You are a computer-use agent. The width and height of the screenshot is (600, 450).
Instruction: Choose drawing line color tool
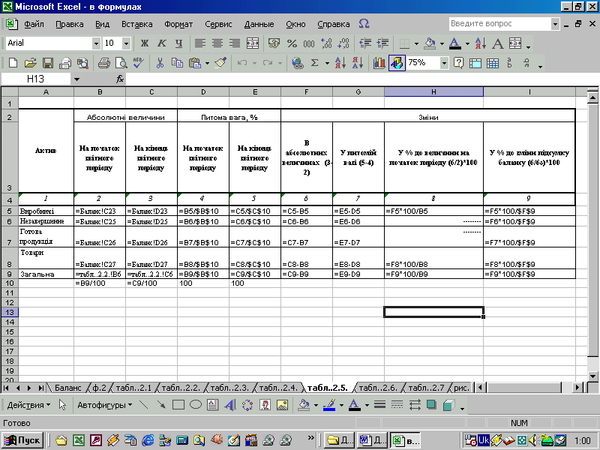point(329,405)
